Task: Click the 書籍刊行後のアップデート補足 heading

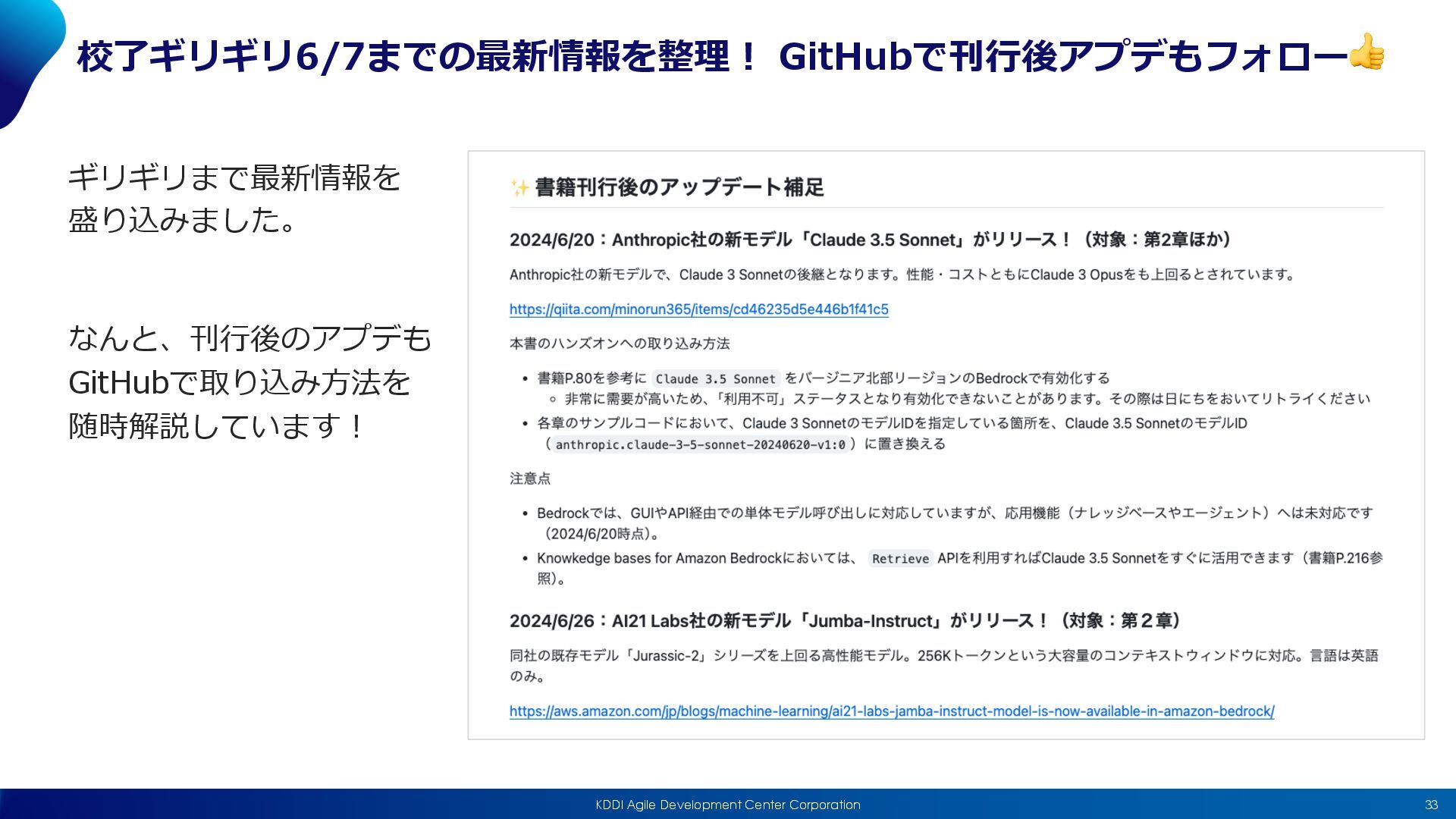Action: (679, 187)
